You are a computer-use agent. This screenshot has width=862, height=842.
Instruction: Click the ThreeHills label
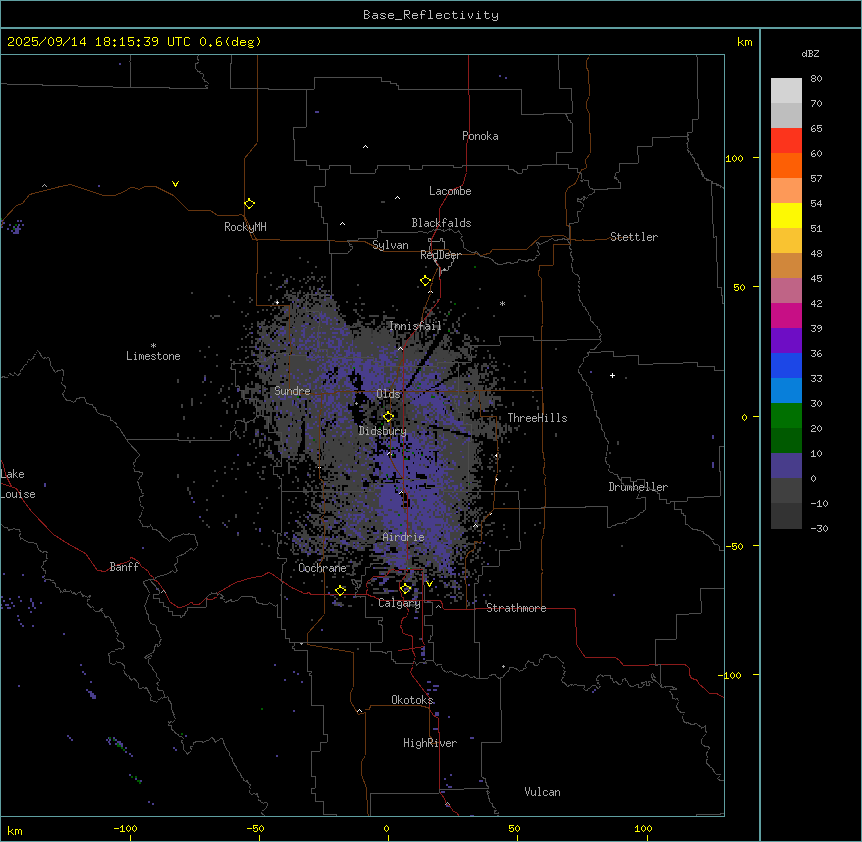click(537, 418)
